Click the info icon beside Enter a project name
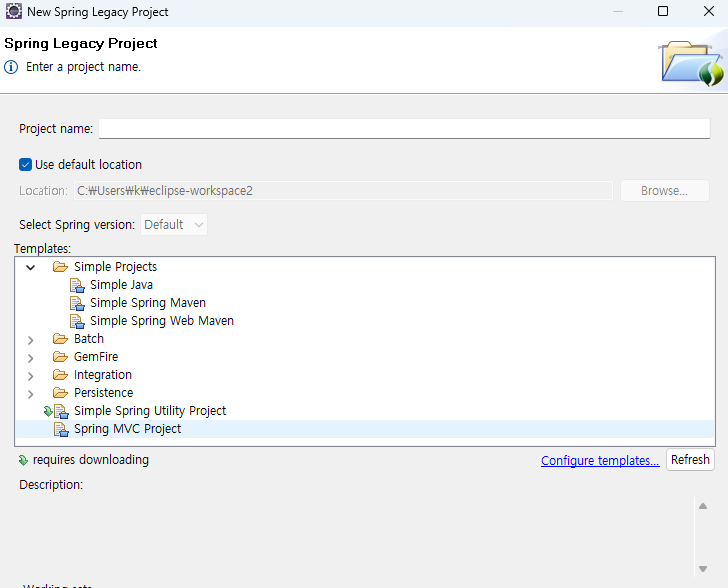Screen dimensions: 728x588 11,67
